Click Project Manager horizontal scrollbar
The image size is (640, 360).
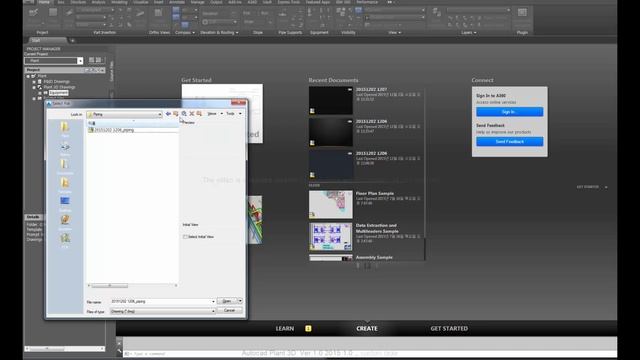coord(65,349)
